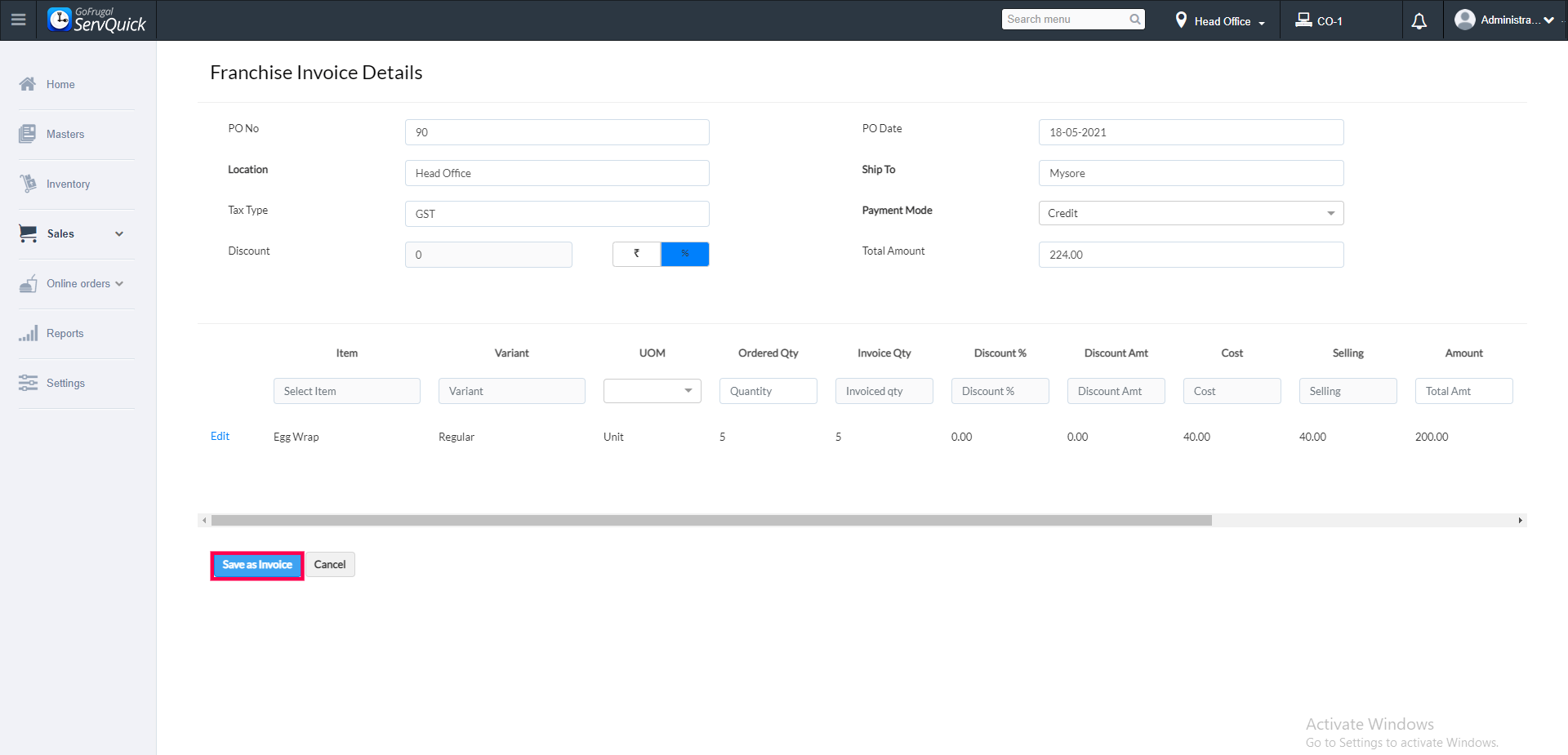This screenshot has height=755, width=1568.
Task: Expand the Sales menu chevron
Action: 119,234
